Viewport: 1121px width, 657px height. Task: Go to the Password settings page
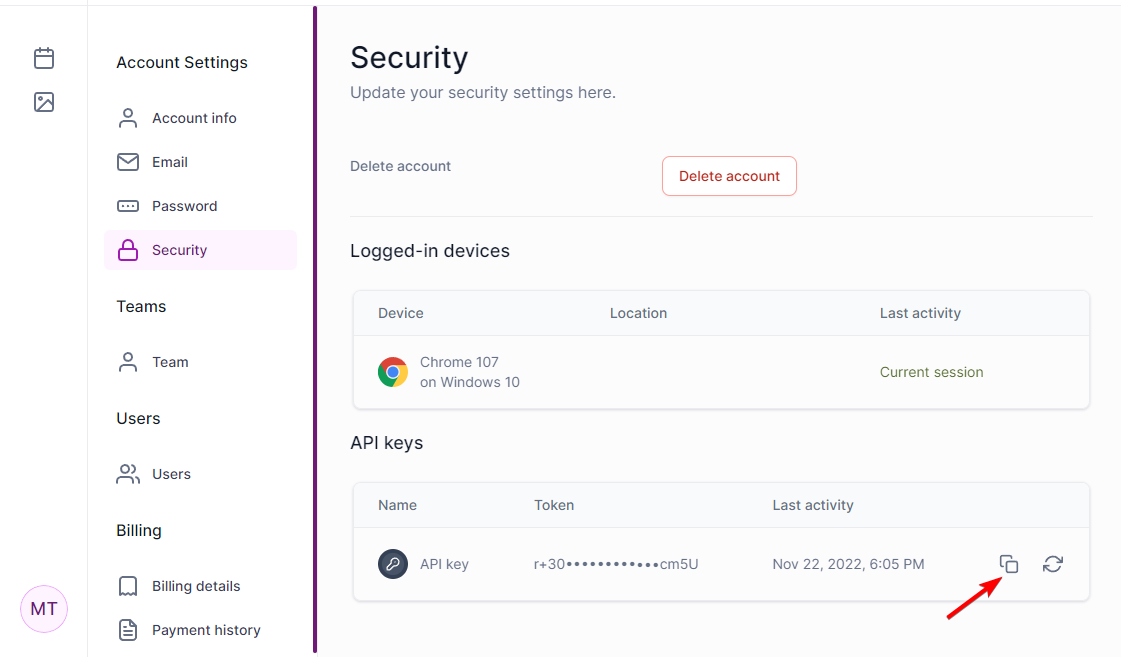click(184, 206)
